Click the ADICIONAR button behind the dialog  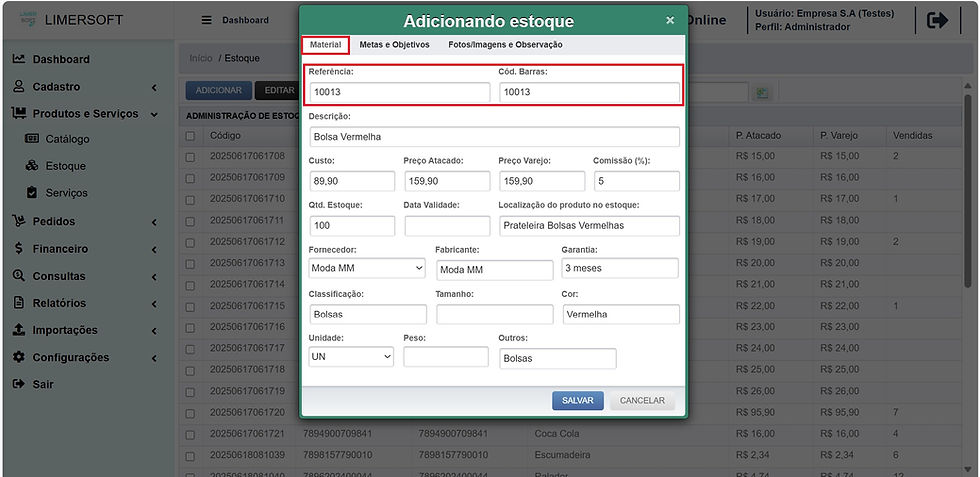click(x=218, y=91)
